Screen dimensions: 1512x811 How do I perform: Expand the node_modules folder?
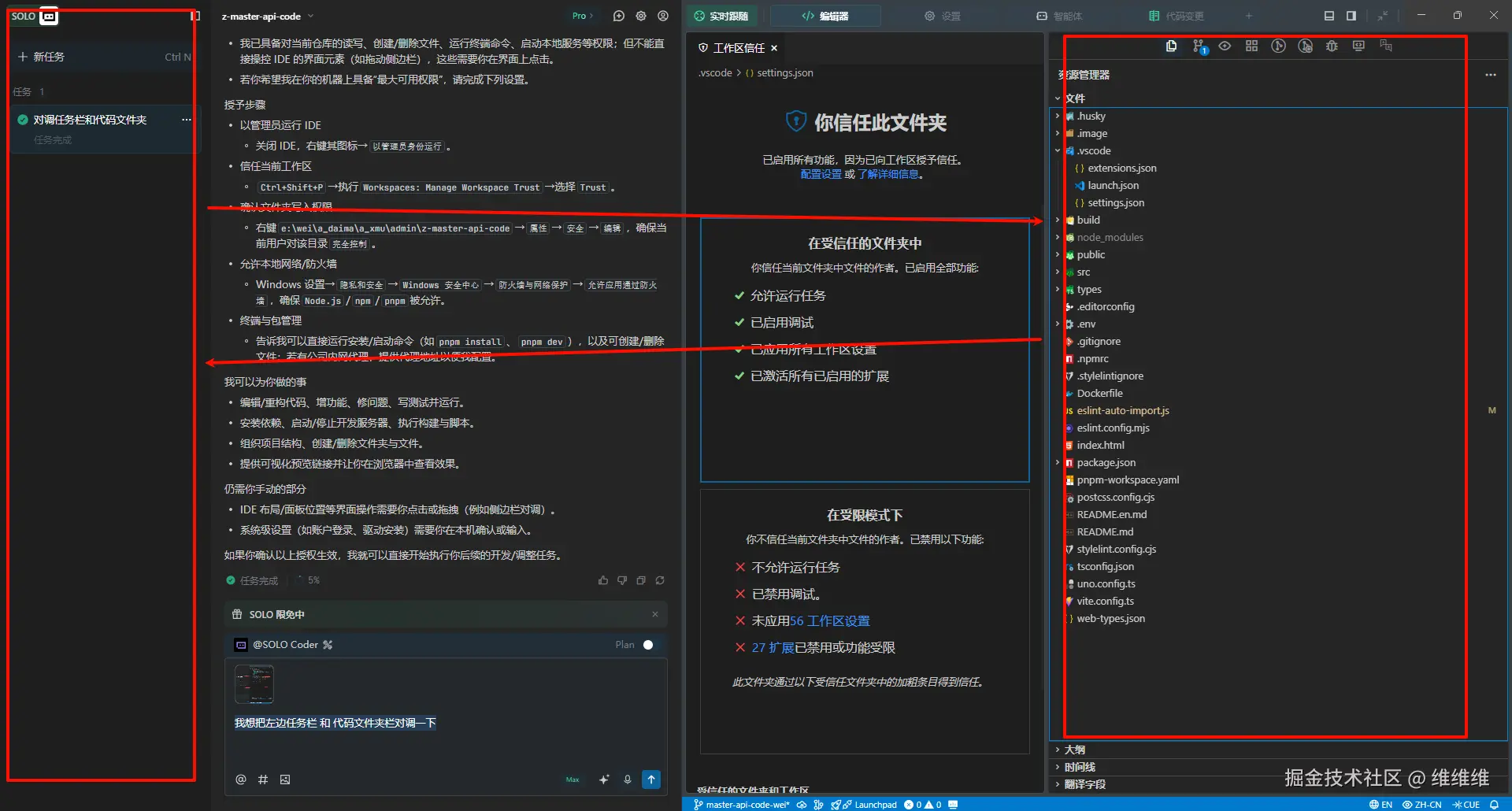[x=1058, y=237]
